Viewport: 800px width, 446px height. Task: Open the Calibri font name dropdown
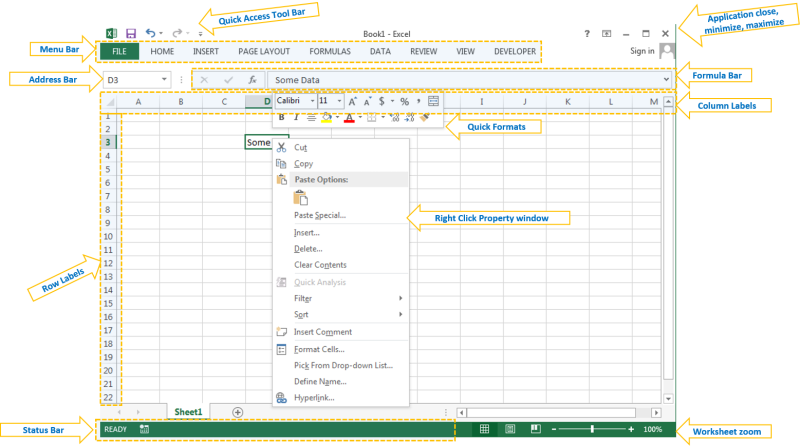click(x=312, y=101)
